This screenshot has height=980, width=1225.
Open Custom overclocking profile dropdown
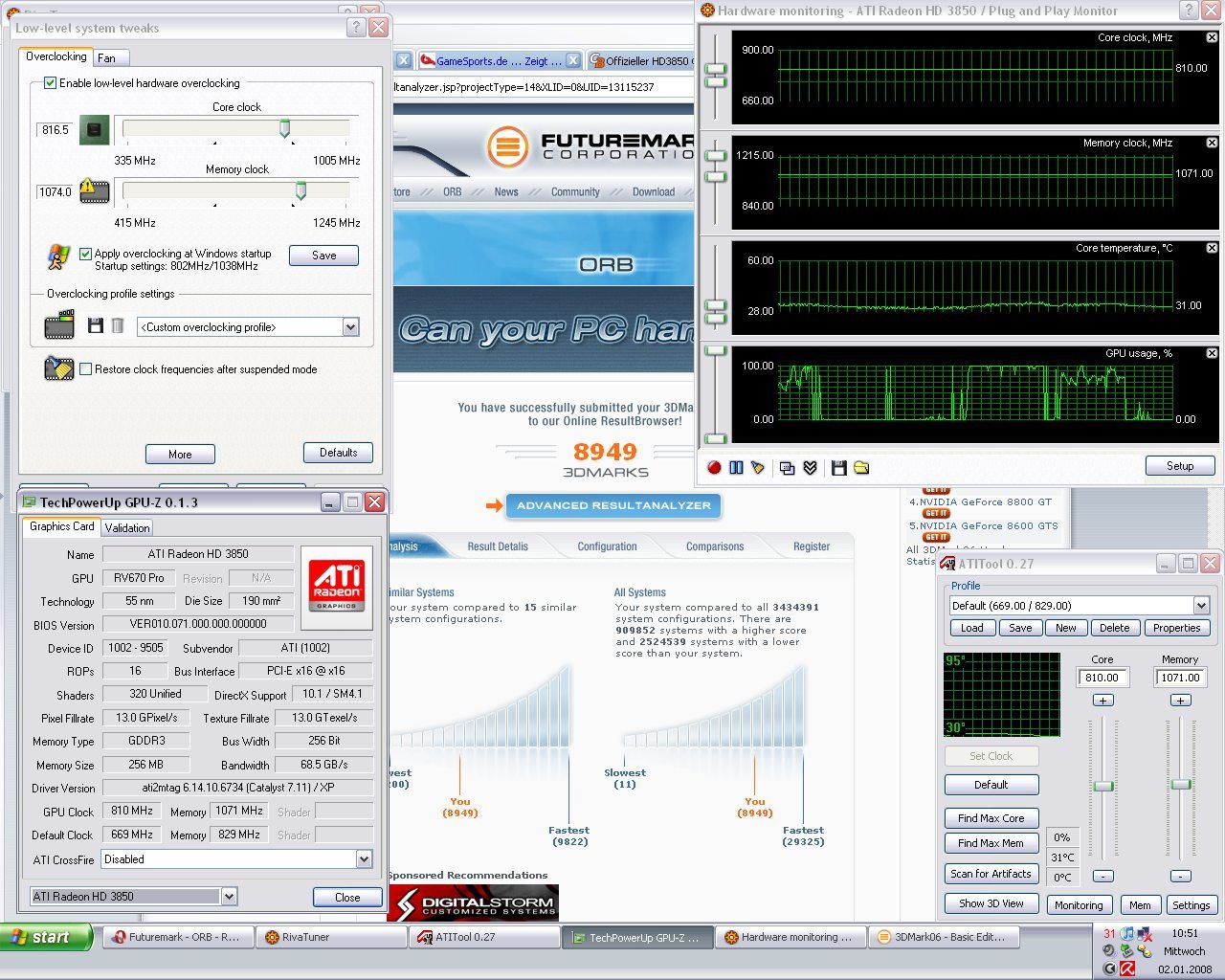[x=350, y=327]
